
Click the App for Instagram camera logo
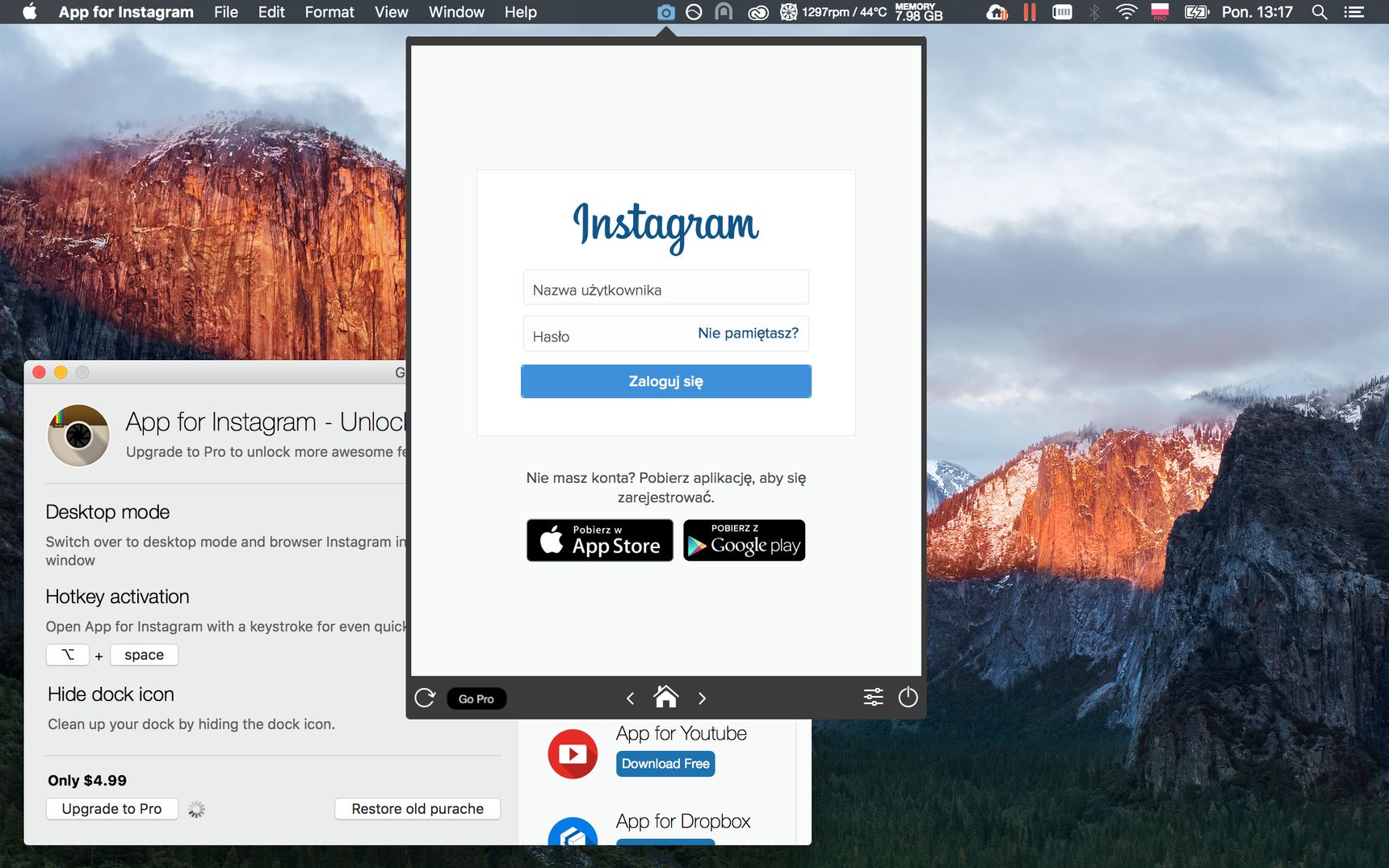(x=78, y=435)
